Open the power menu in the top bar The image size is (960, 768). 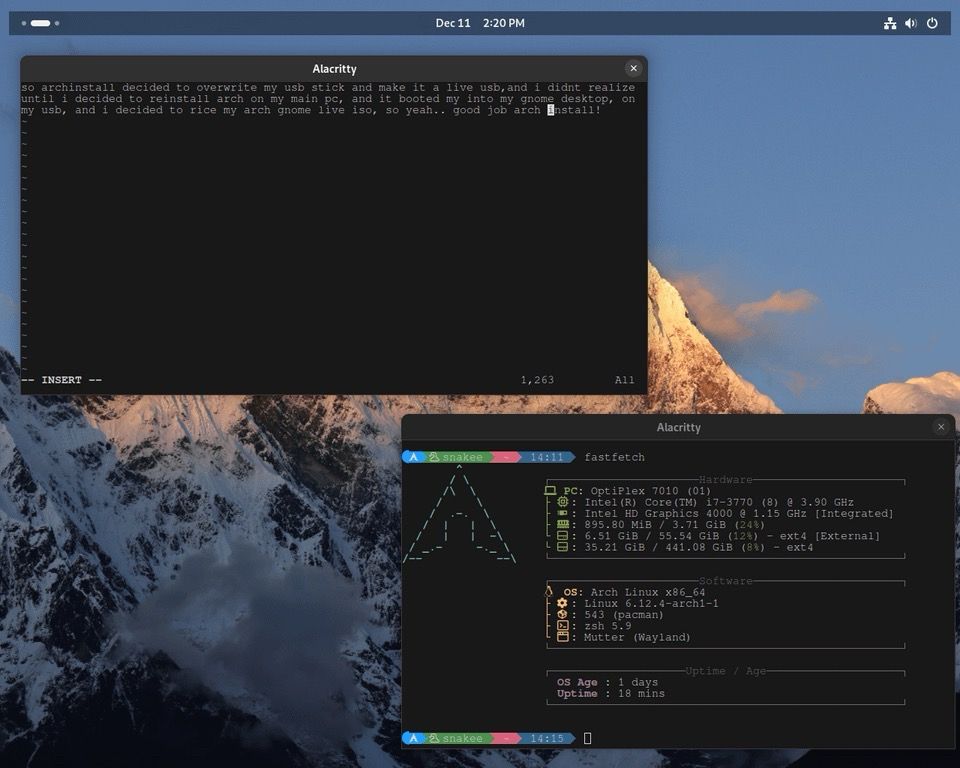931,22
